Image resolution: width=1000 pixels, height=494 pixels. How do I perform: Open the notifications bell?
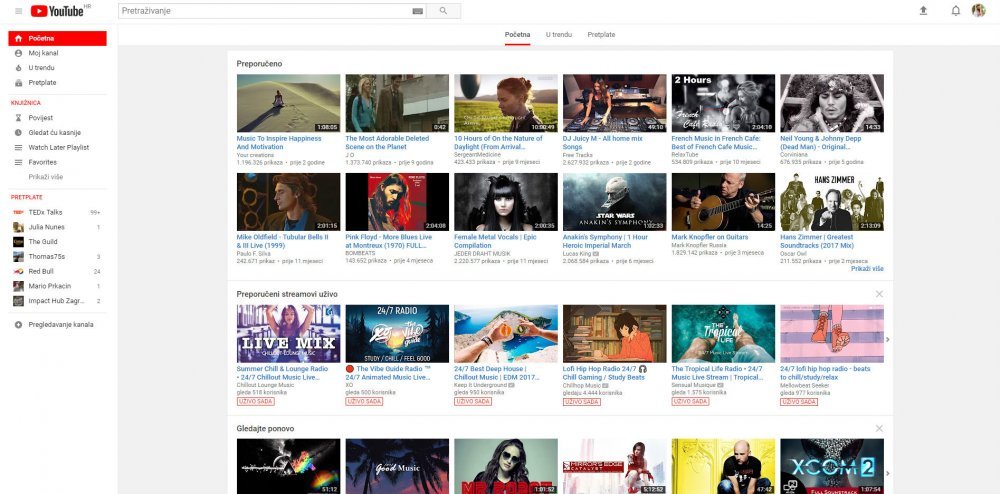pos(955,11)
